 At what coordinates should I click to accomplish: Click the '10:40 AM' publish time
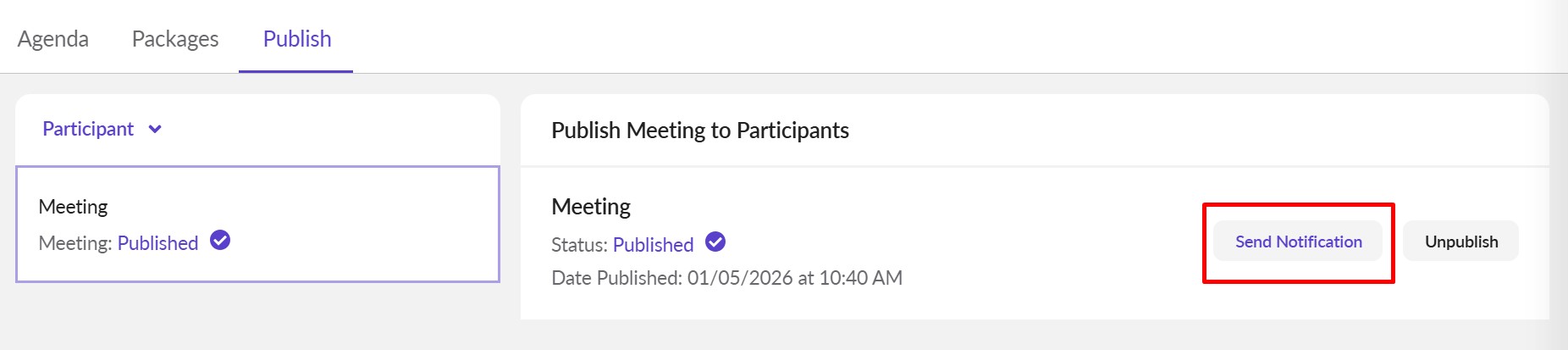pyautogui.click(x=860, y=278)
